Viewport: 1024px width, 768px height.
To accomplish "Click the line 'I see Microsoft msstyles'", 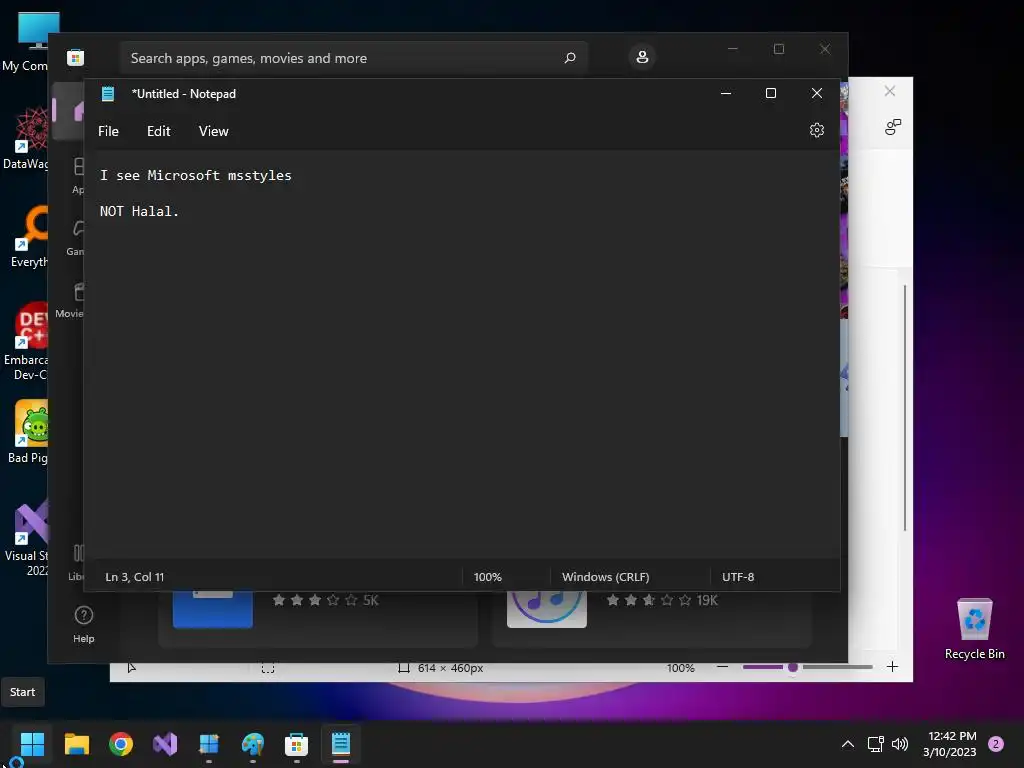I will click(x=196, y=175).
